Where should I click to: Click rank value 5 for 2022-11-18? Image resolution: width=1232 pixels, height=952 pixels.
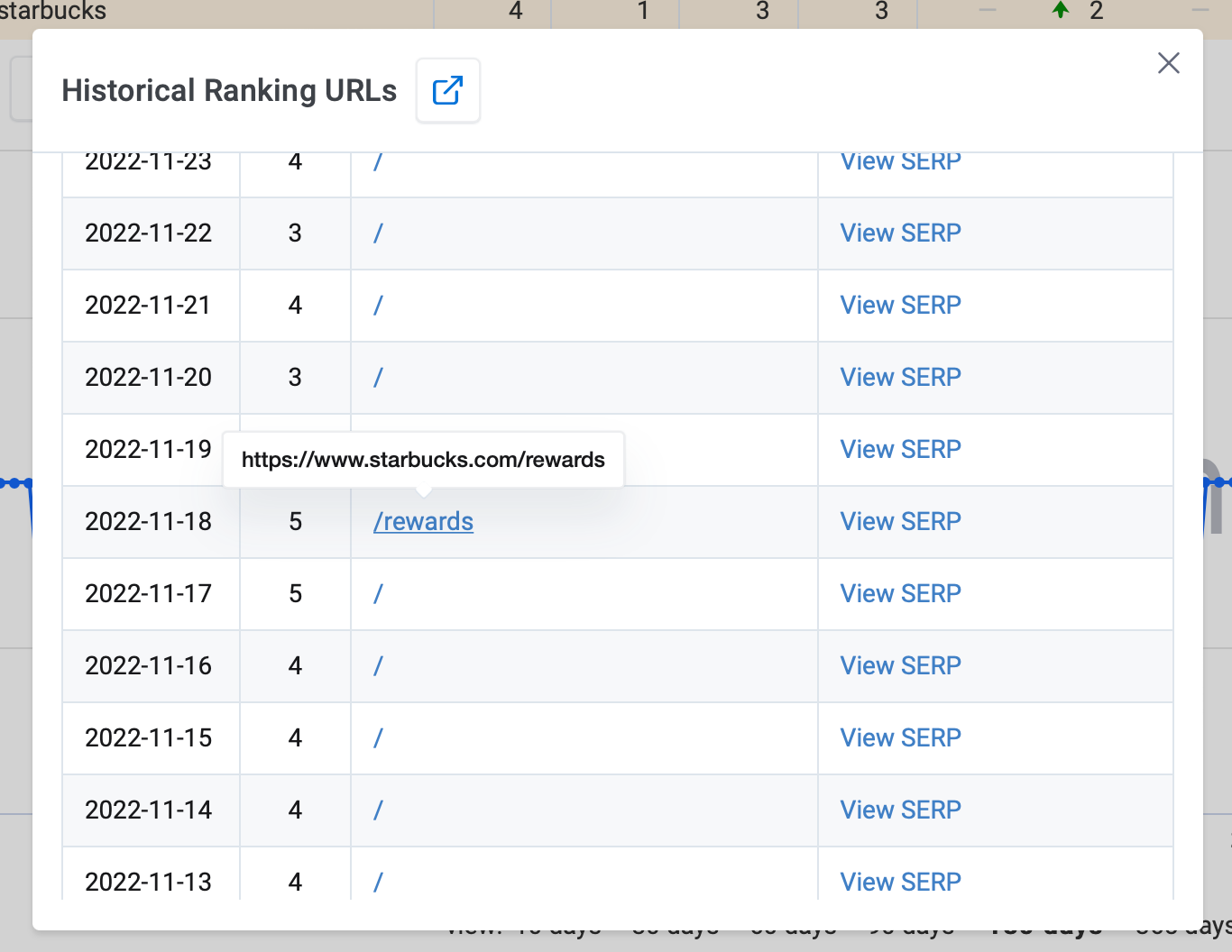pyautogui.click(x=295, y=521)
